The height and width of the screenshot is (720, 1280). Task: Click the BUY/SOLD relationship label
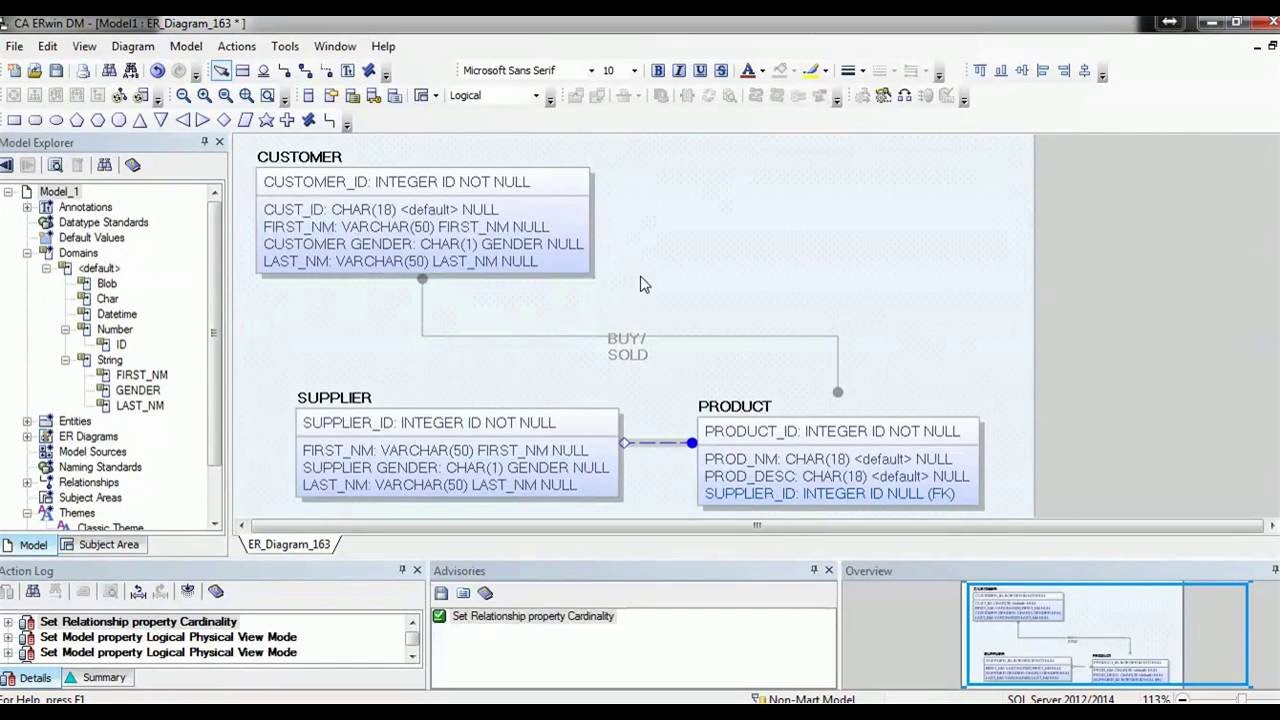coord(627,347)
